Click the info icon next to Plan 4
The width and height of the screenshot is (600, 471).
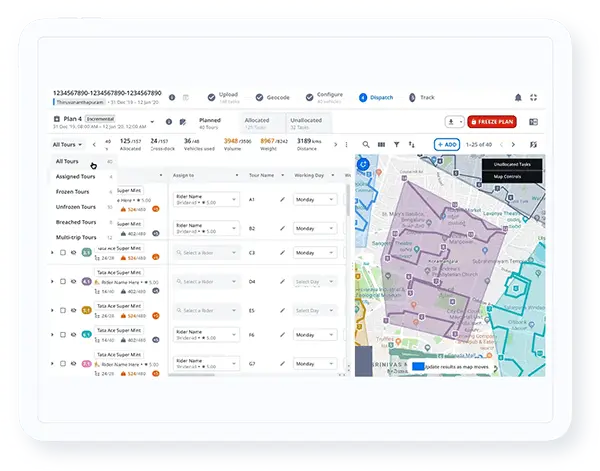[x=169, y=122]
